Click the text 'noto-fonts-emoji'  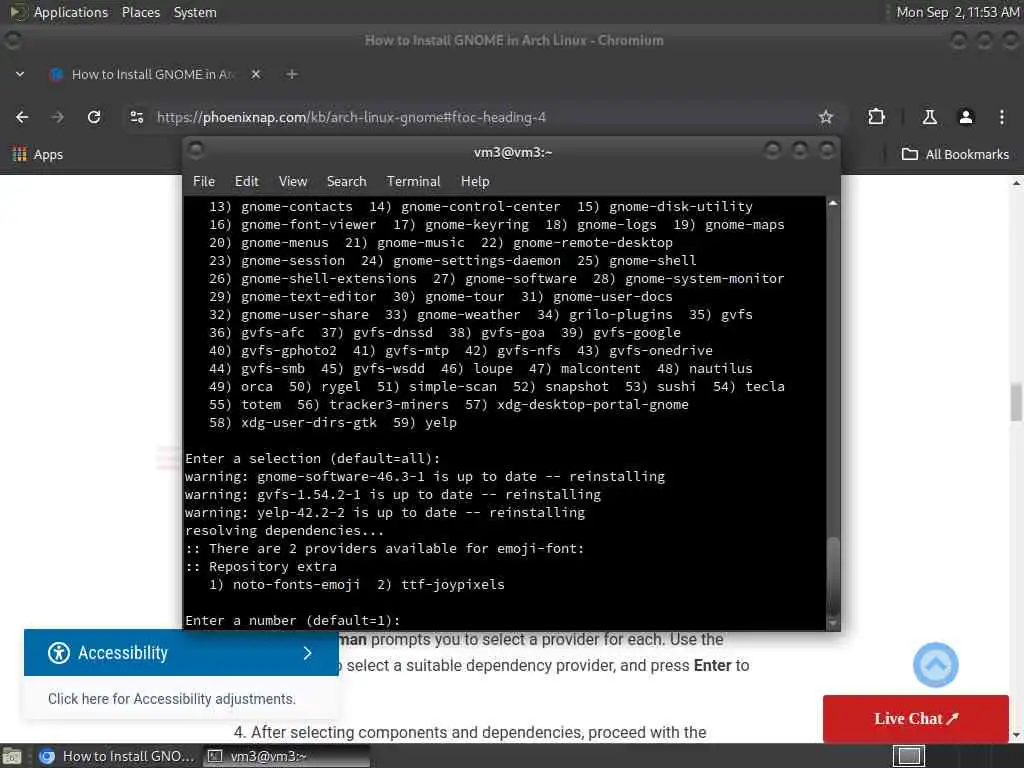click(296, 584)
